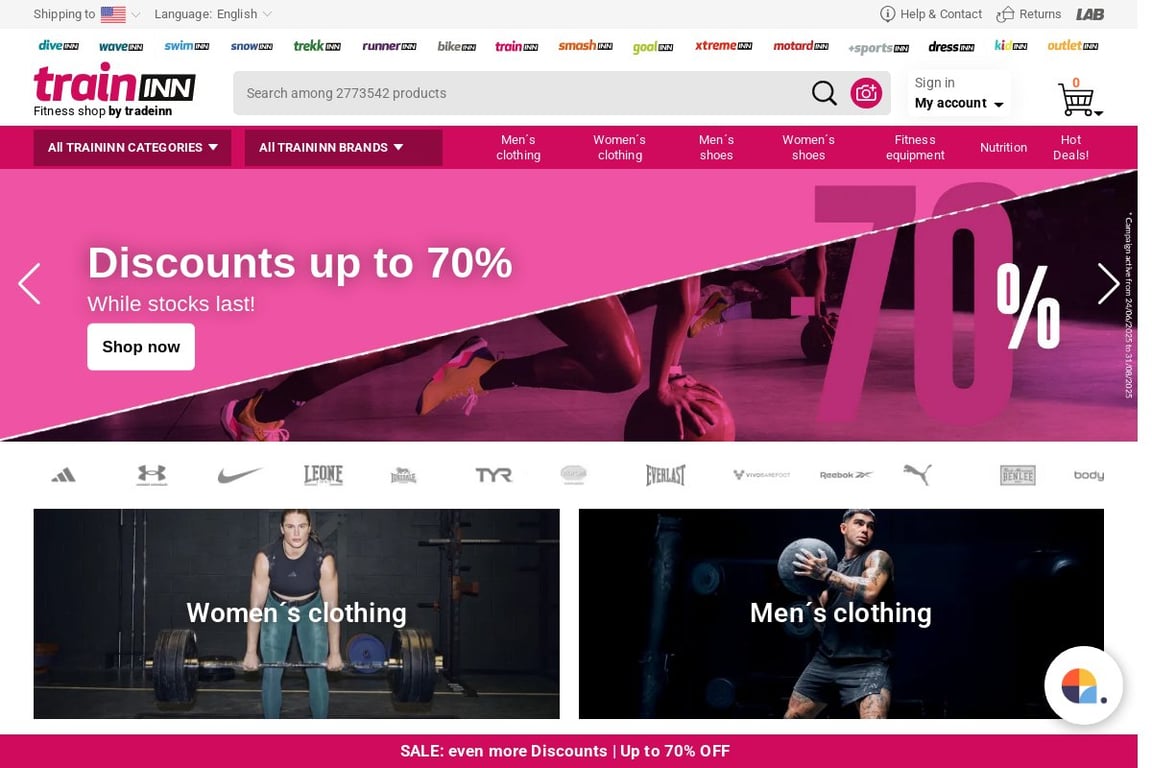The width and height of the screenshot is (1152, 768).
Task: Open the xtremeinn store logo
Action: 723,46
